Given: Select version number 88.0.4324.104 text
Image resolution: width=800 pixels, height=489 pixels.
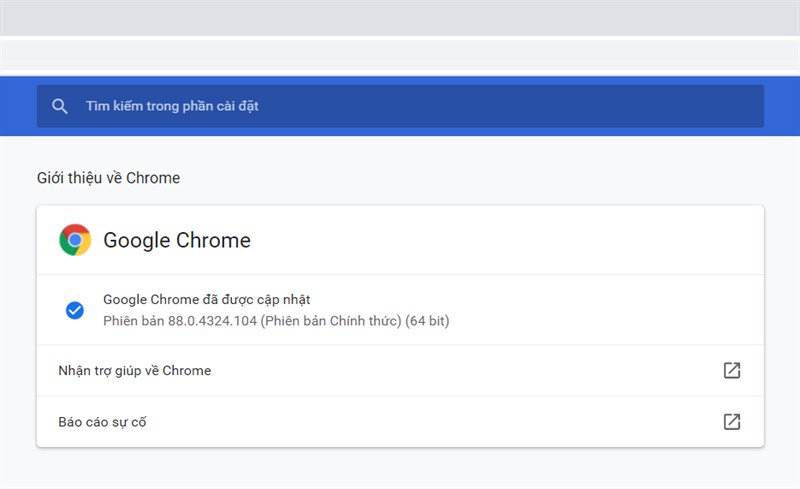Looking at the screenshot, I should 212,321.
